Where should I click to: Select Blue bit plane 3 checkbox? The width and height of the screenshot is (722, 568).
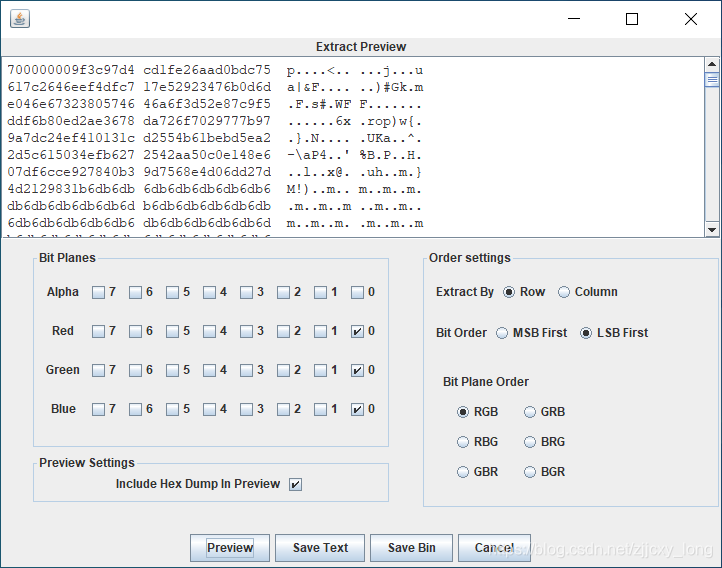(246, 409)
